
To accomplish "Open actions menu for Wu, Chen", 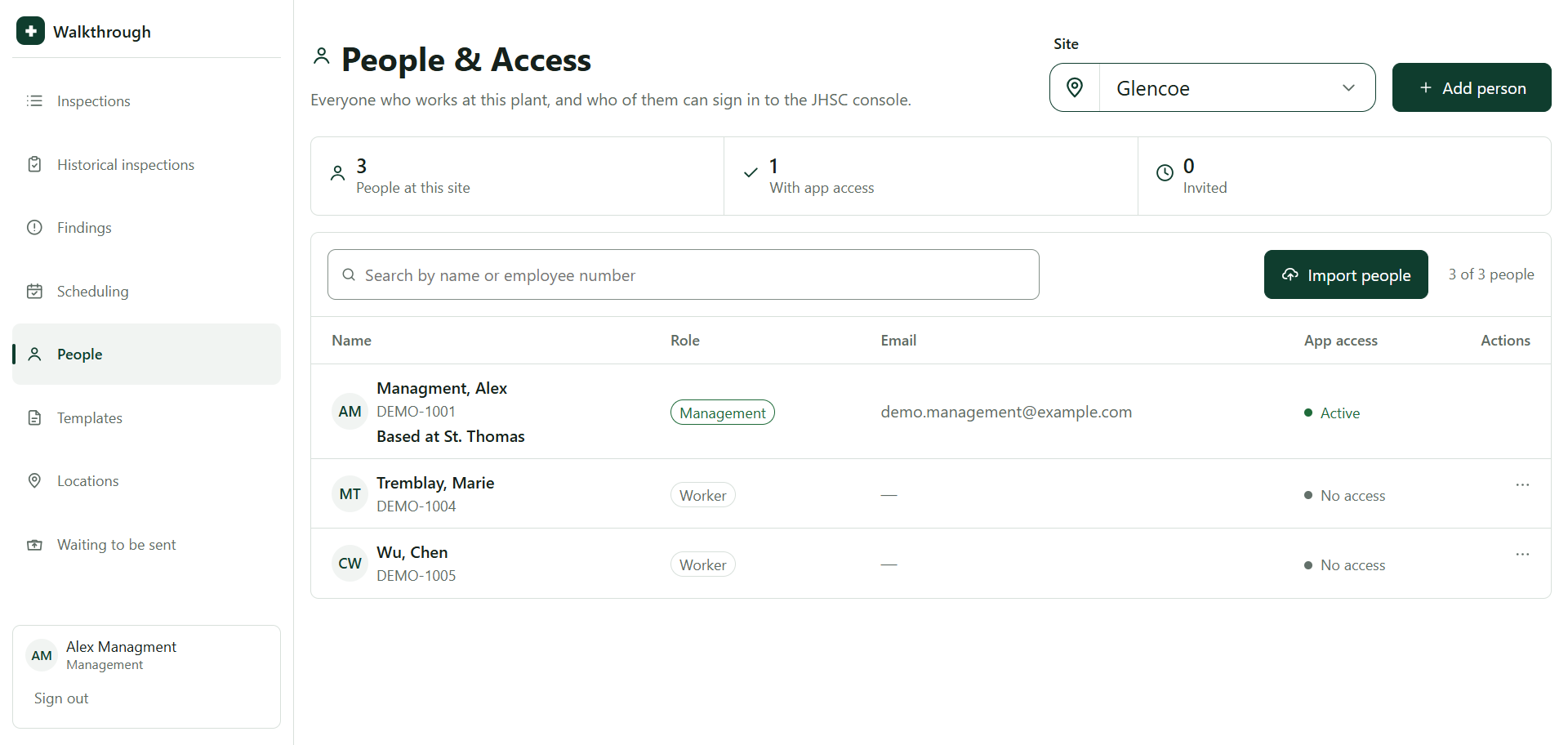I will pos(1522,555).
